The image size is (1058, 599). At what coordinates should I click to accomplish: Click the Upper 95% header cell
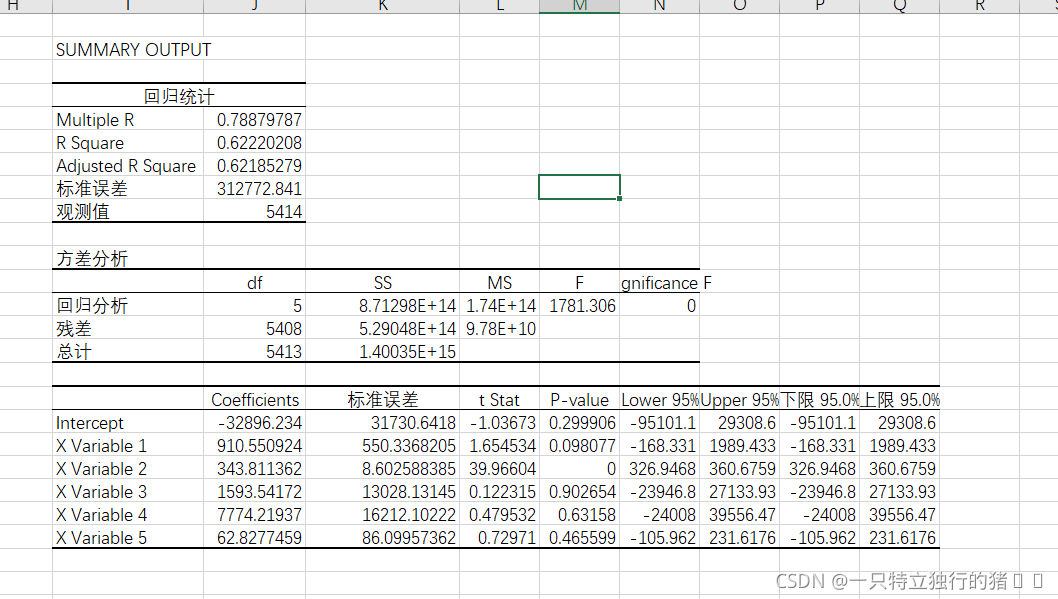pos(740,400)
